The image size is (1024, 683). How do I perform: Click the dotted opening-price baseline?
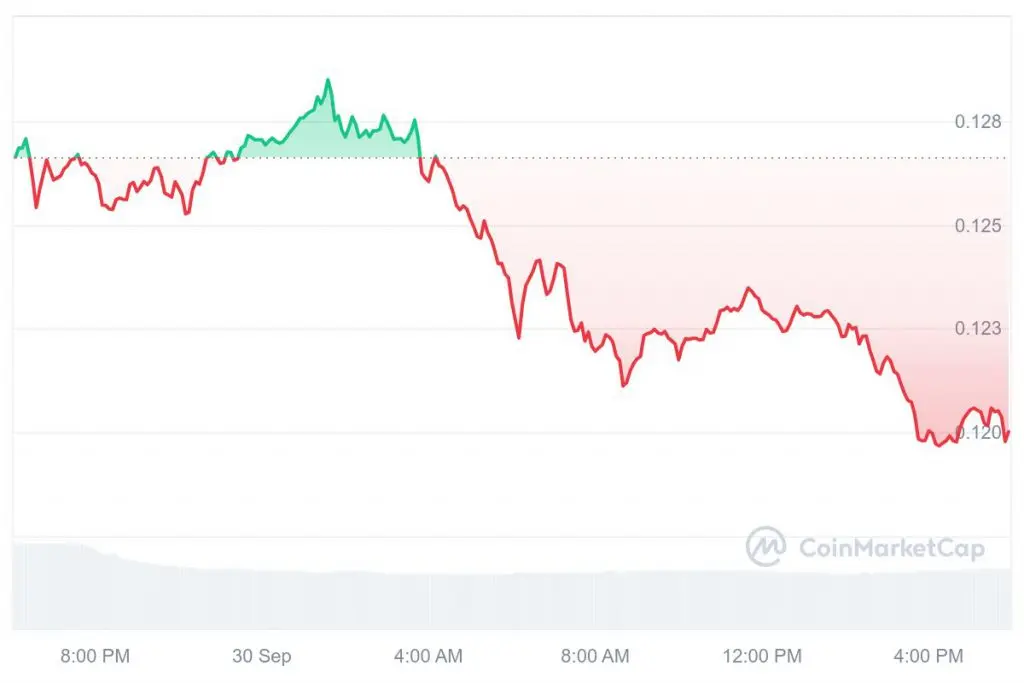[x=509, y=158]
